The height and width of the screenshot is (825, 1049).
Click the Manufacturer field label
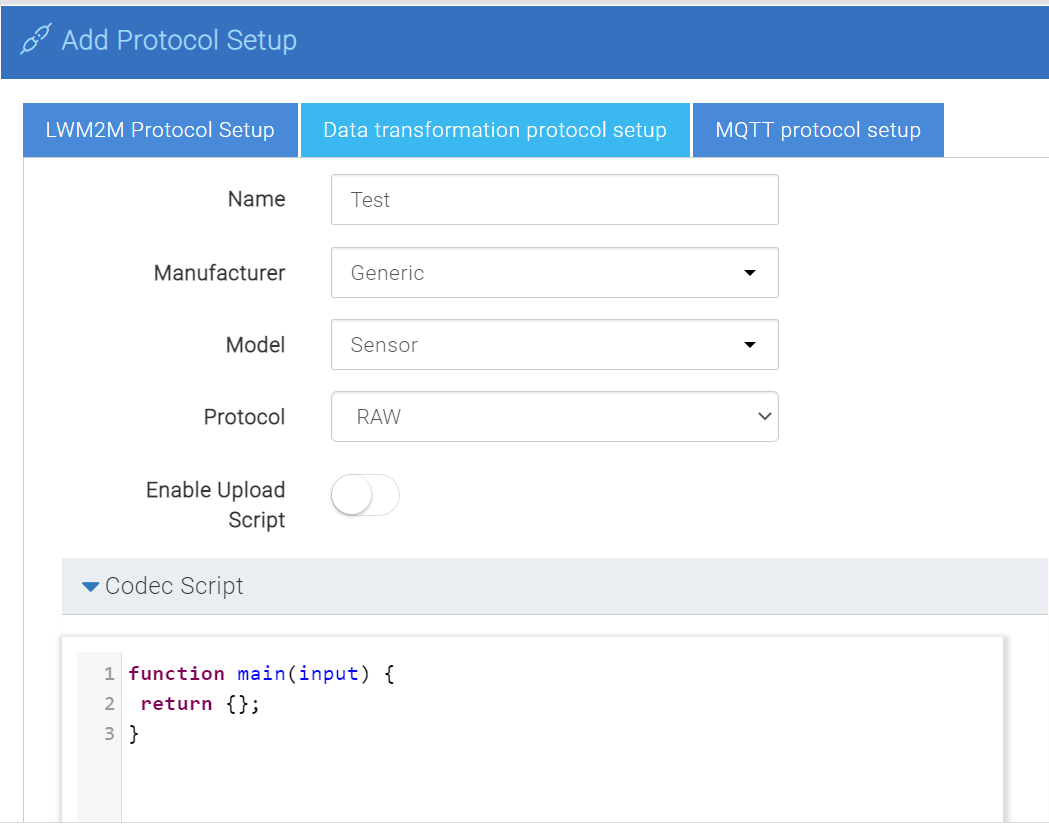pyautogui.click(x=219, y=273)
